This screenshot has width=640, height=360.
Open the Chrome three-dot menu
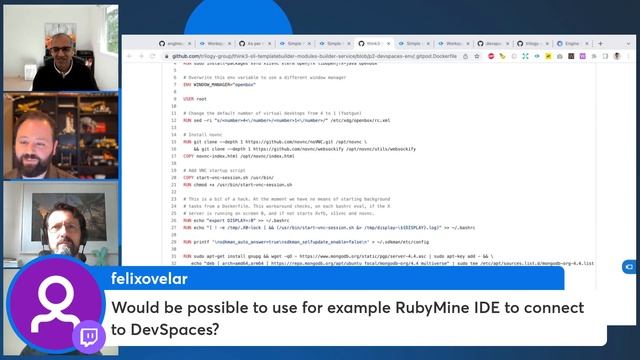click(x=628, y=56)
